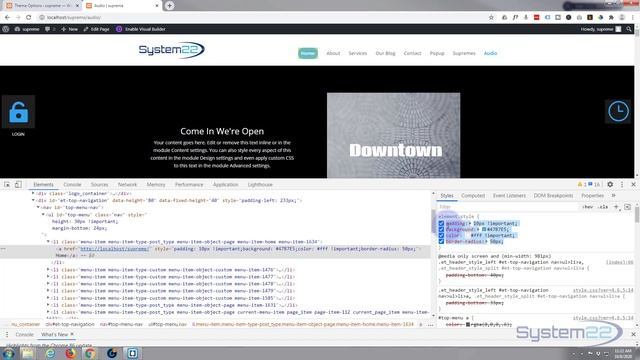
Task: Open a new browser tab
Action: tap(169, 6)
